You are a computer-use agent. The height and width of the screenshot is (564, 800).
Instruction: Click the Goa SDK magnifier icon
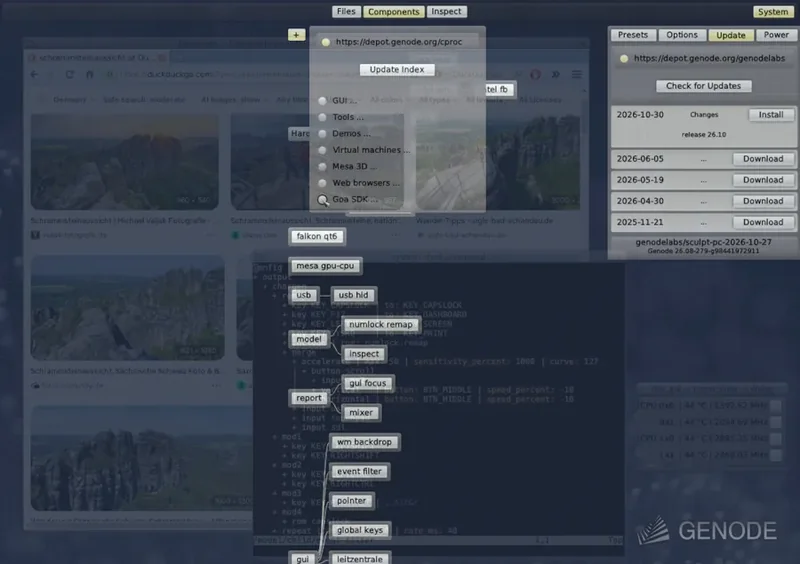[x=322, y=200]
